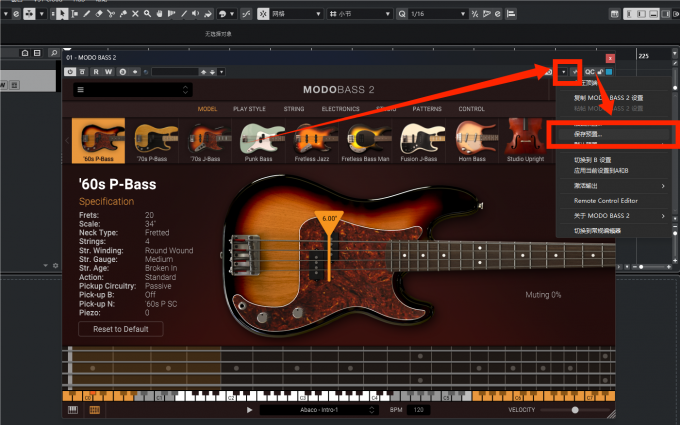Viewport: 680px width, 425px height.
Task: Select the Horn Bass model
Action: point(472,141)
